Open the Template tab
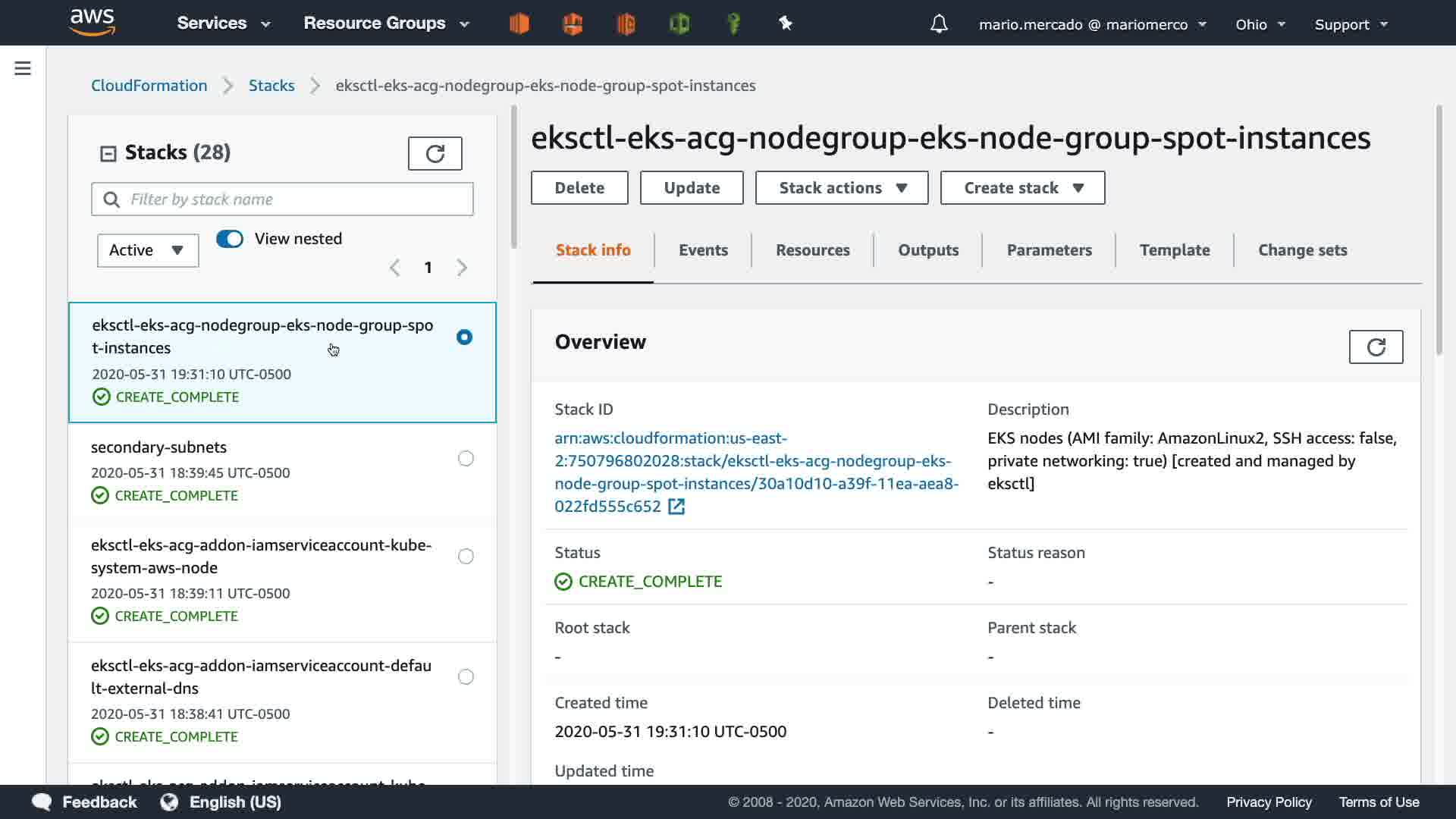The width and height of the screenshot is (1456, 819). pos(1174,250)
